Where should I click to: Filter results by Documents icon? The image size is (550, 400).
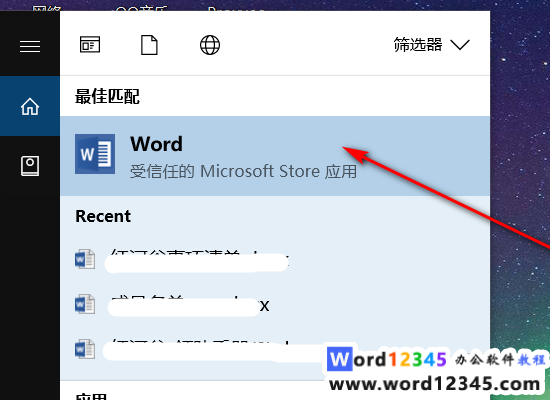click(x=149, y=45)
